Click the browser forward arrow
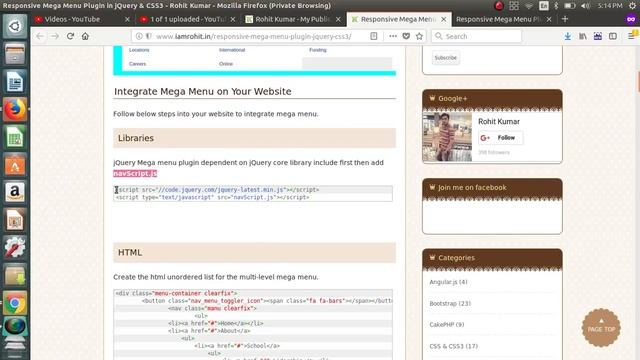Image resolution: width=640 pixels, height=360 pixels. point(55,36)
